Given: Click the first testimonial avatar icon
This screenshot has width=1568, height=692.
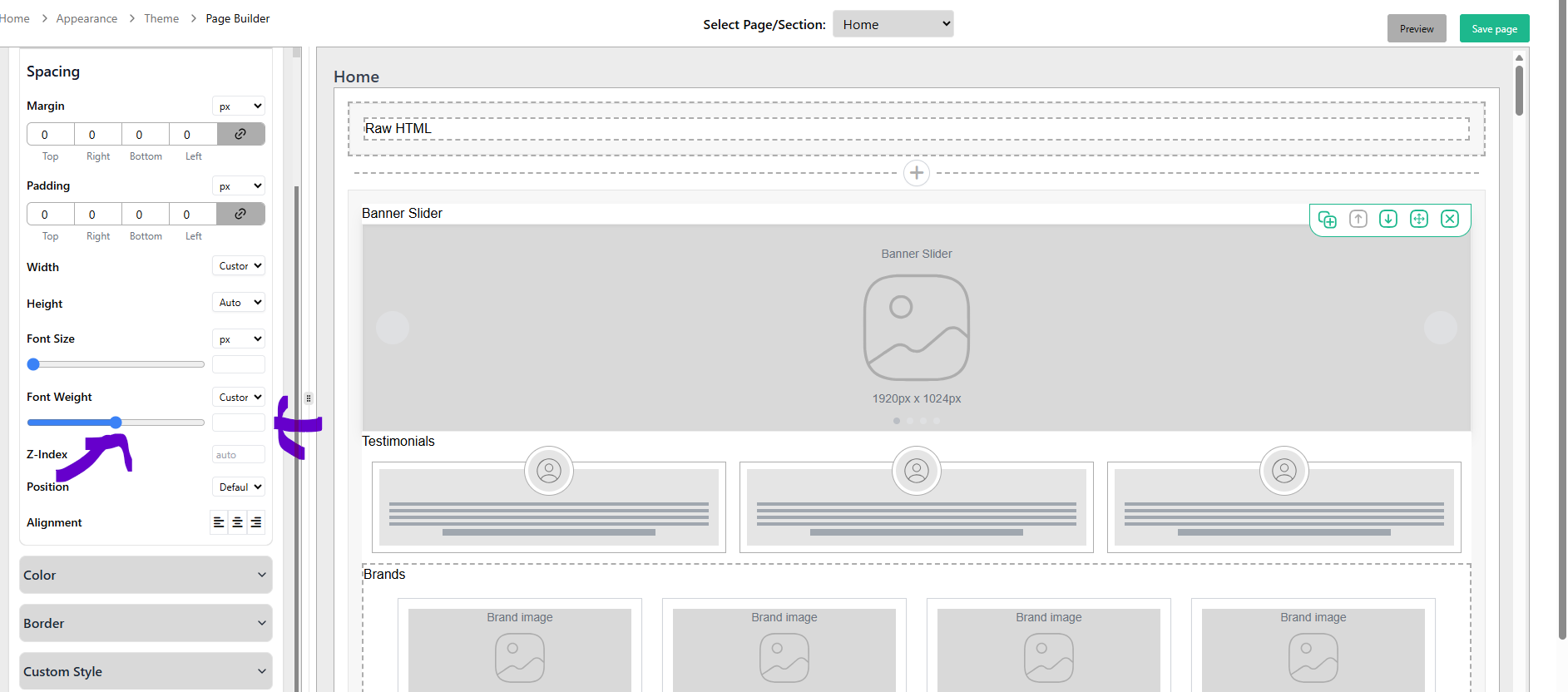Looking at the screenshot, I should tap(549, 471).
